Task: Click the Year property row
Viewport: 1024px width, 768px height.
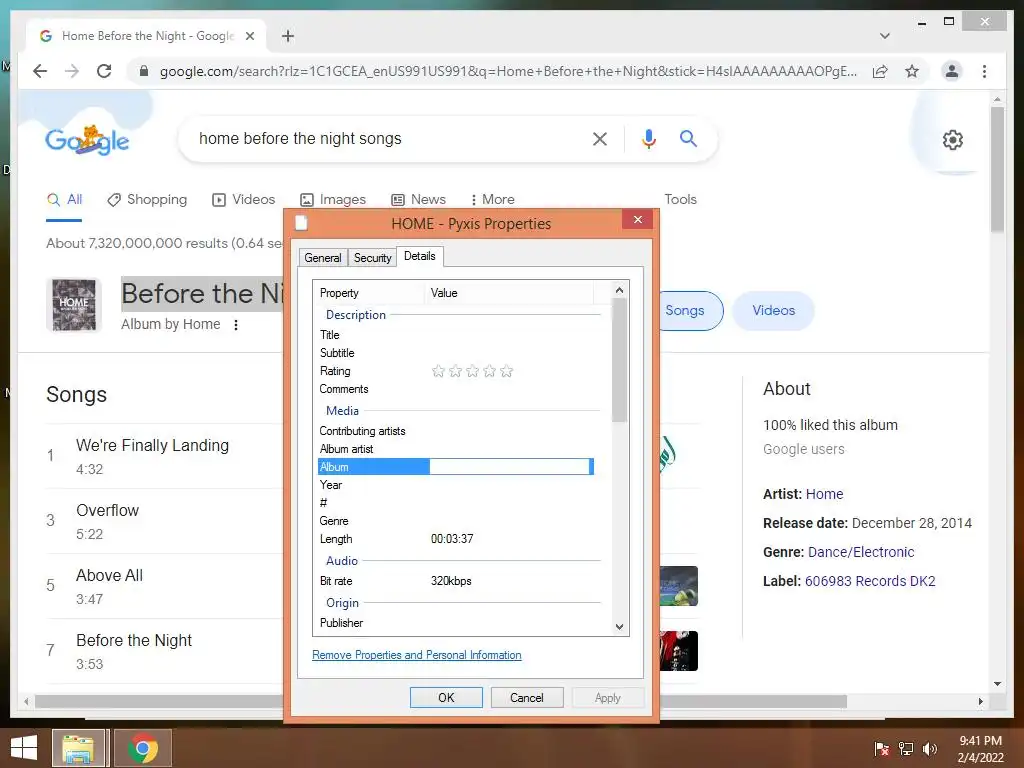Action: [x=455, y=485]
